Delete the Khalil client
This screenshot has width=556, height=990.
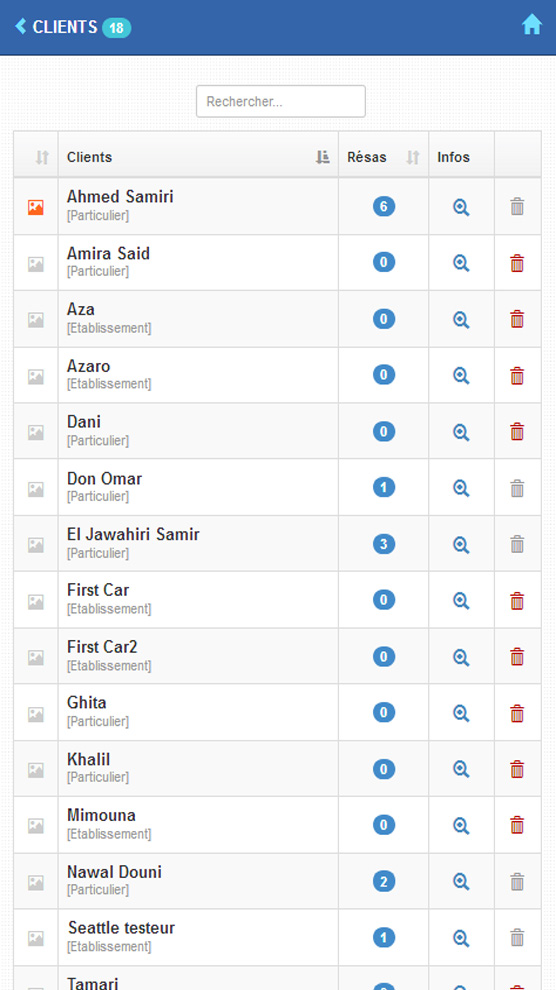[517, 769]
